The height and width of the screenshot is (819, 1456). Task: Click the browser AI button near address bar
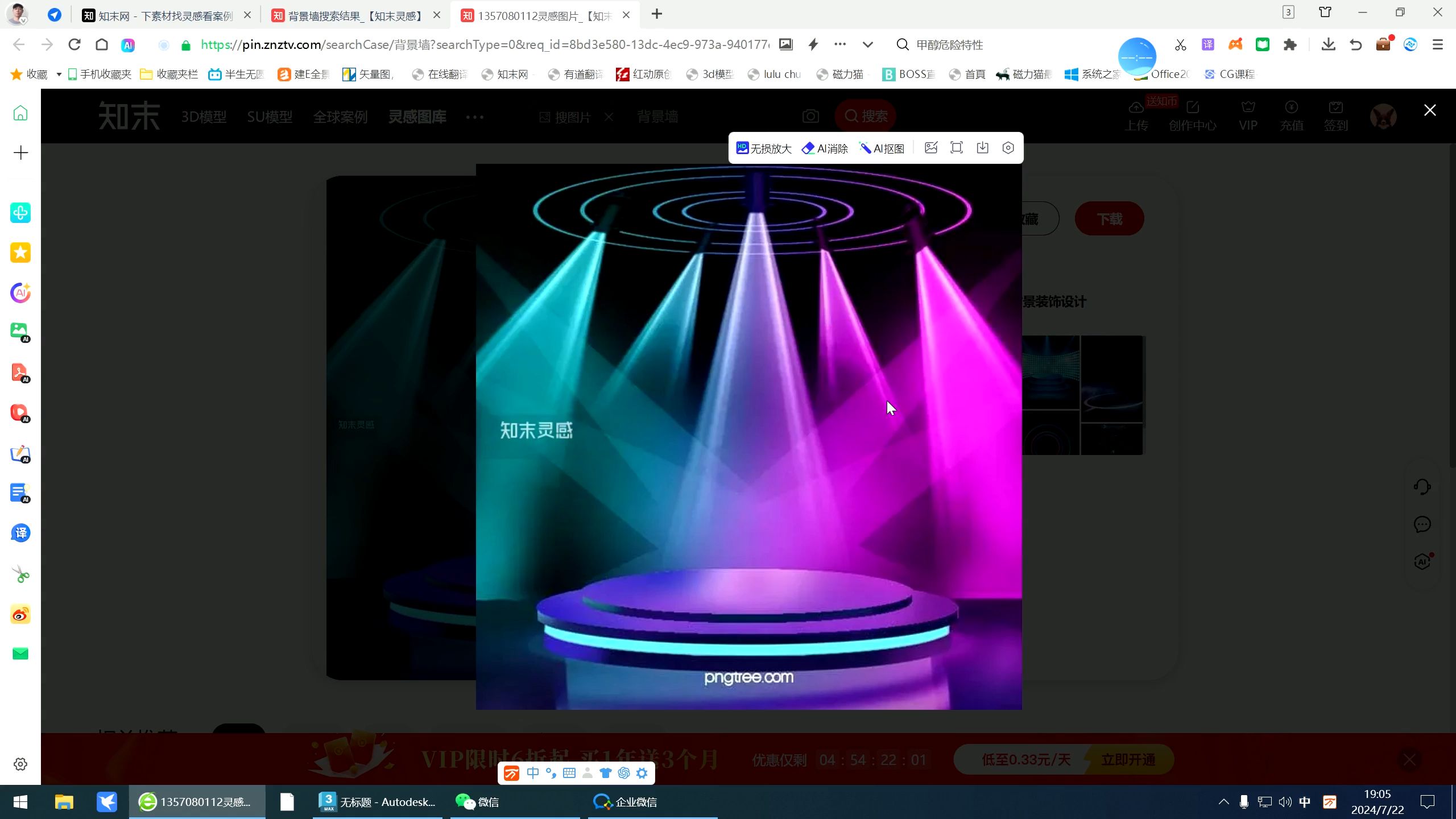[128, 45]
